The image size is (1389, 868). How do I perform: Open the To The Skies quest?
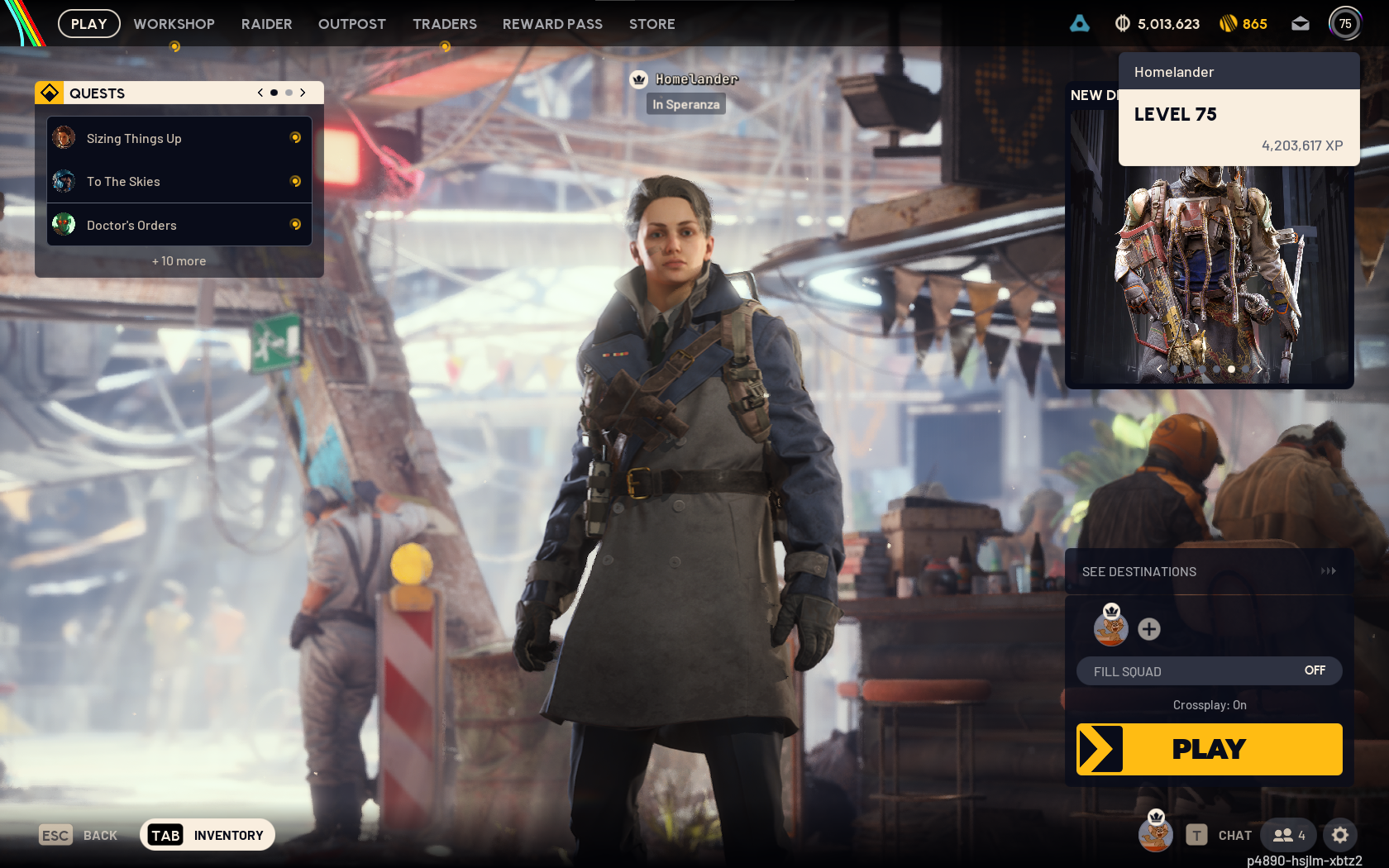179,181
